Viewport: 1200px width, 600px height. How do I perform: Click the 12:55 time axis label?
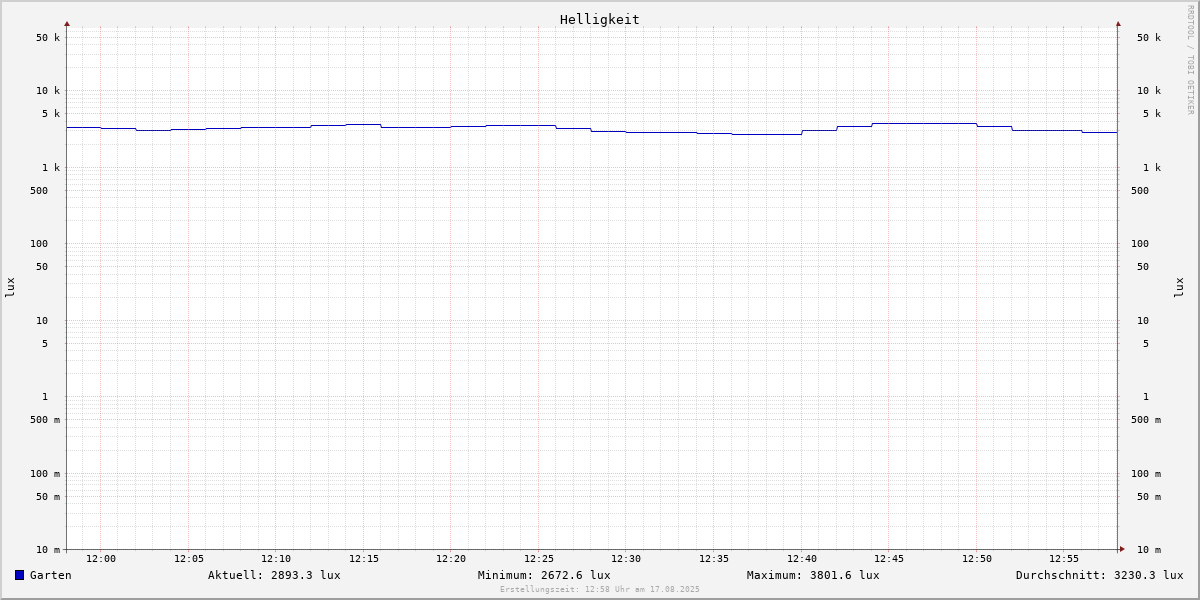[x=1064, y=559]
